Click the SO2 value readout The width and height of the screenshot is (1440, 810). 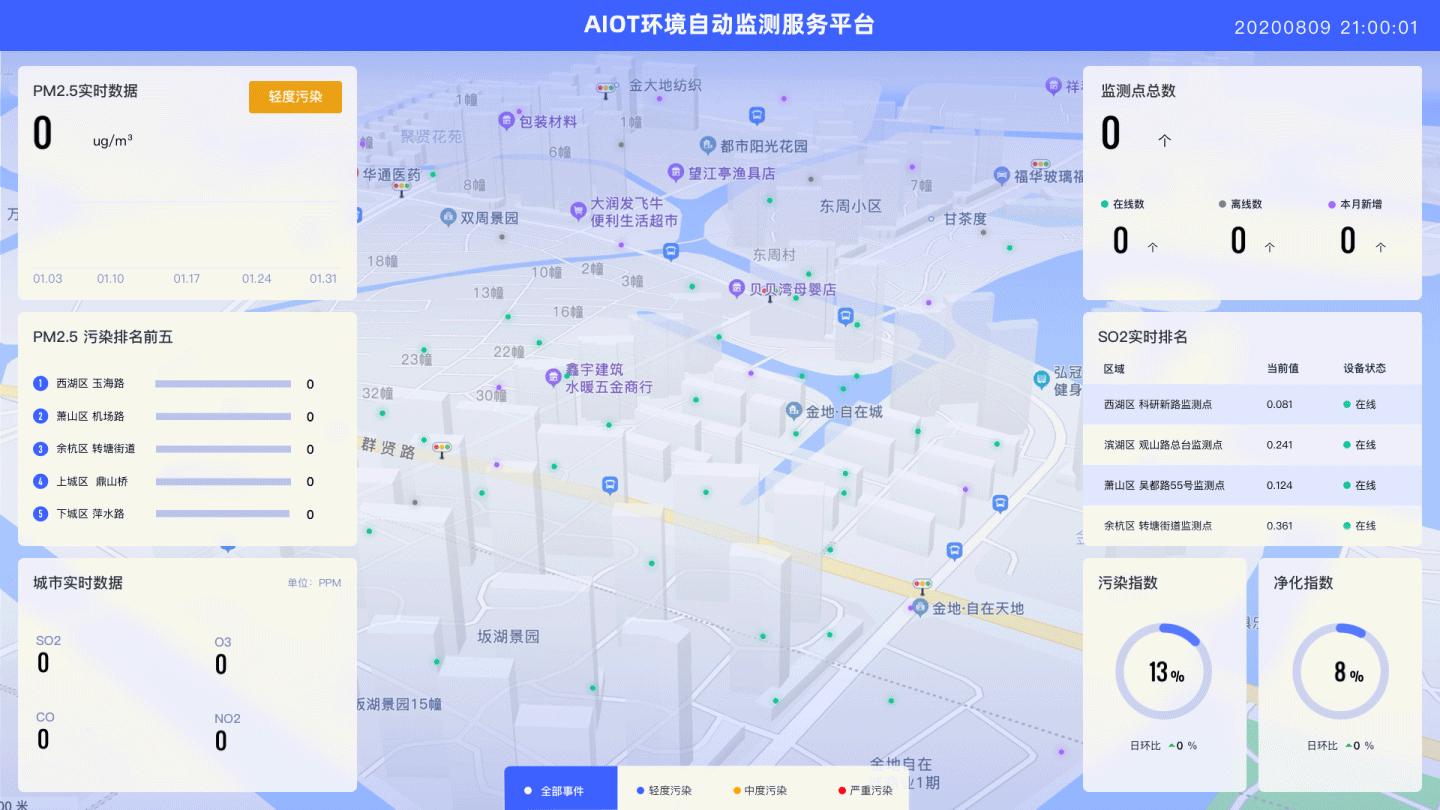tap(43, 663)
